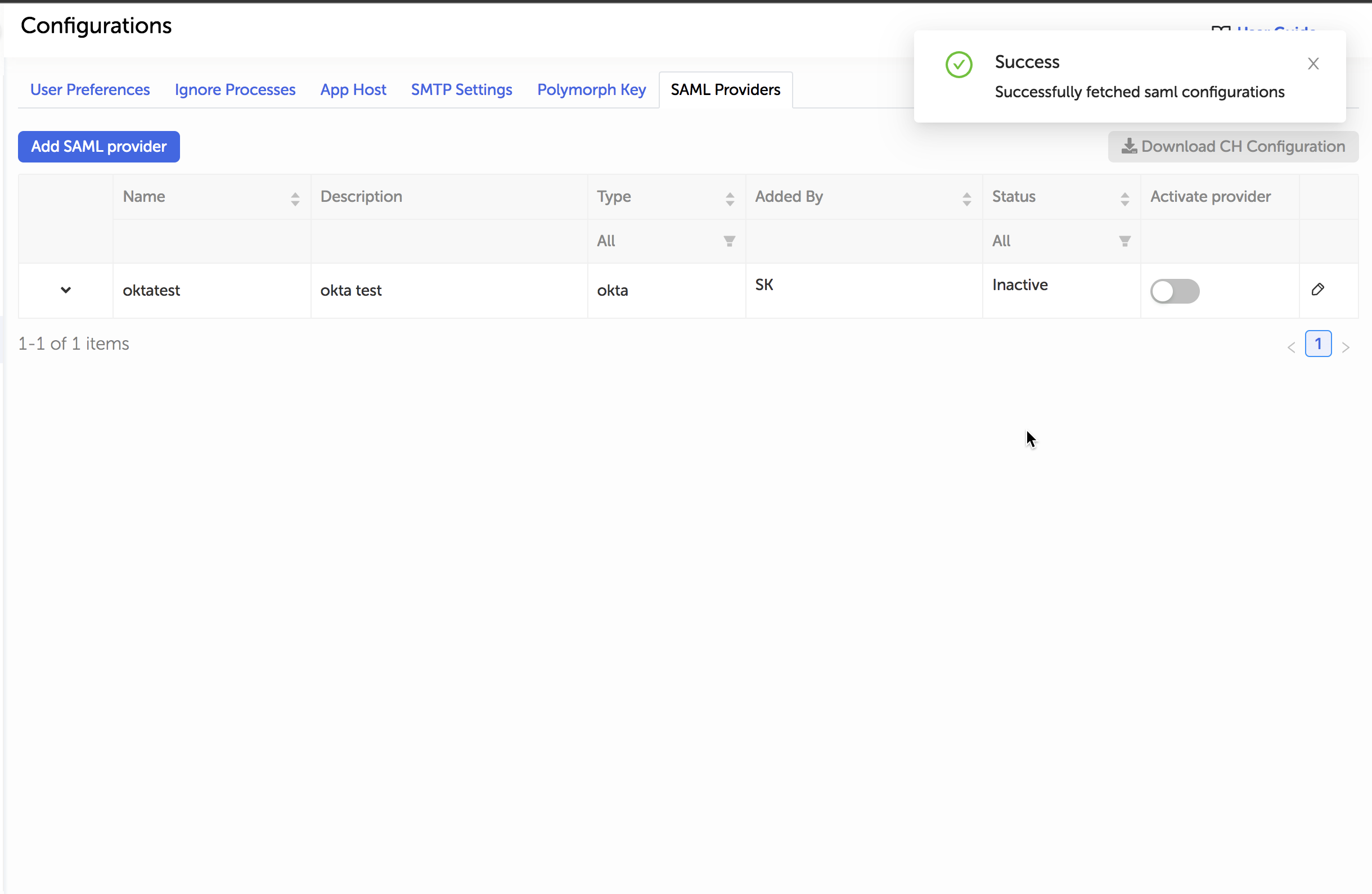Select page 1 in pagination
The image size is (1372, 894).
[x=1319, y=344]
